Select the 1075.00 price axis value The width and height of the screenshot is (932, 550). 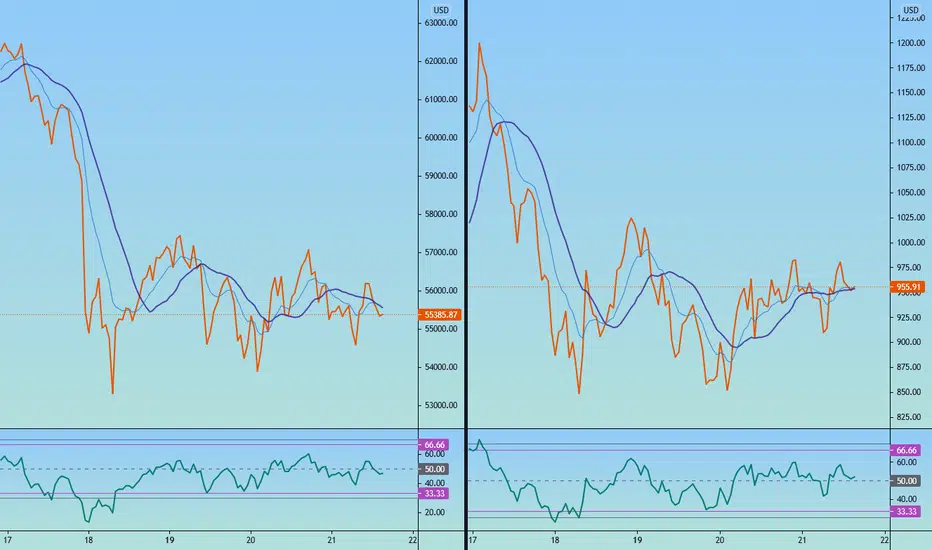point(911,168)
